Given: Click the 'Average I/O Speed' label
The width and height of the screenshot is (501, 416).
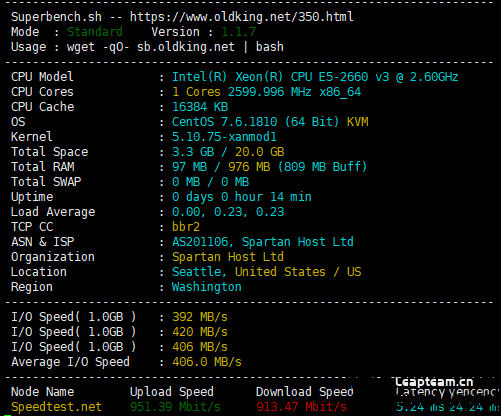Looking at the screenshot, I should click(70, 362).
